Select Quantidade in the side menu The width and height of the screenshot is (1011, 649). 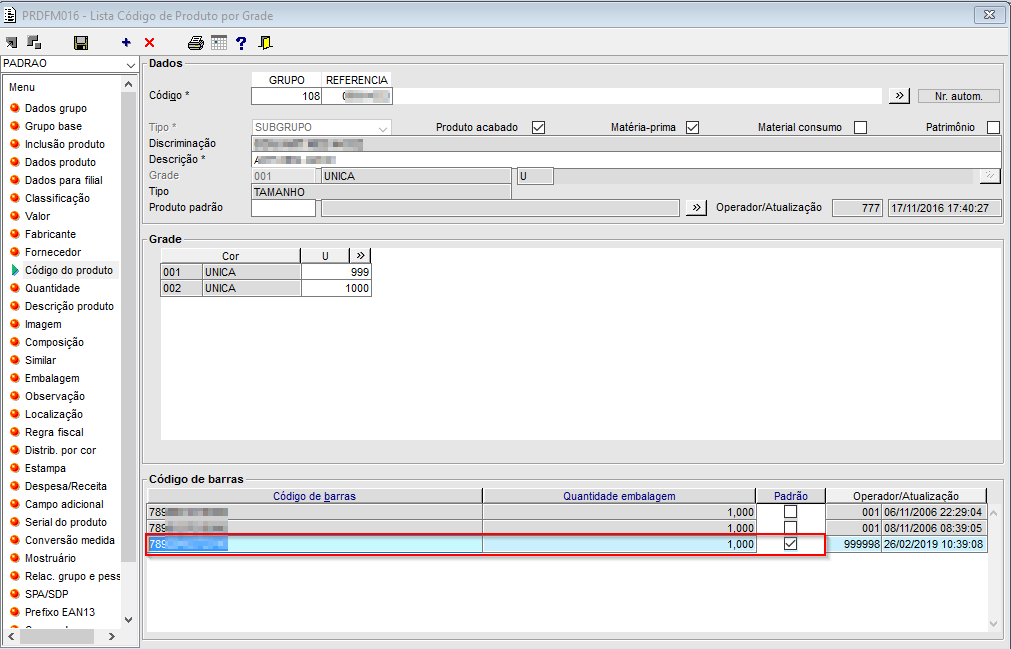tap(52, 289)
